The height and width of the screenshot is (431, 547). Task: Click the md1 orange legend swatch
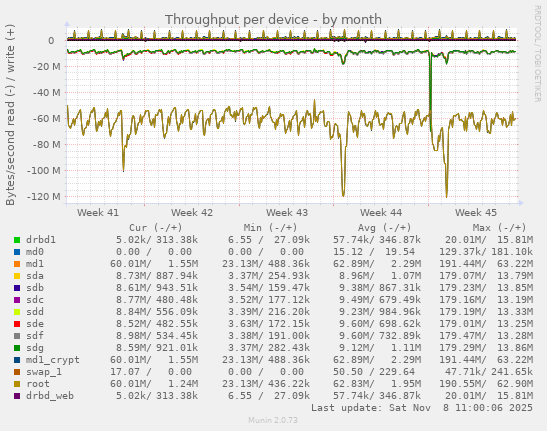click(x=17, y=264)
